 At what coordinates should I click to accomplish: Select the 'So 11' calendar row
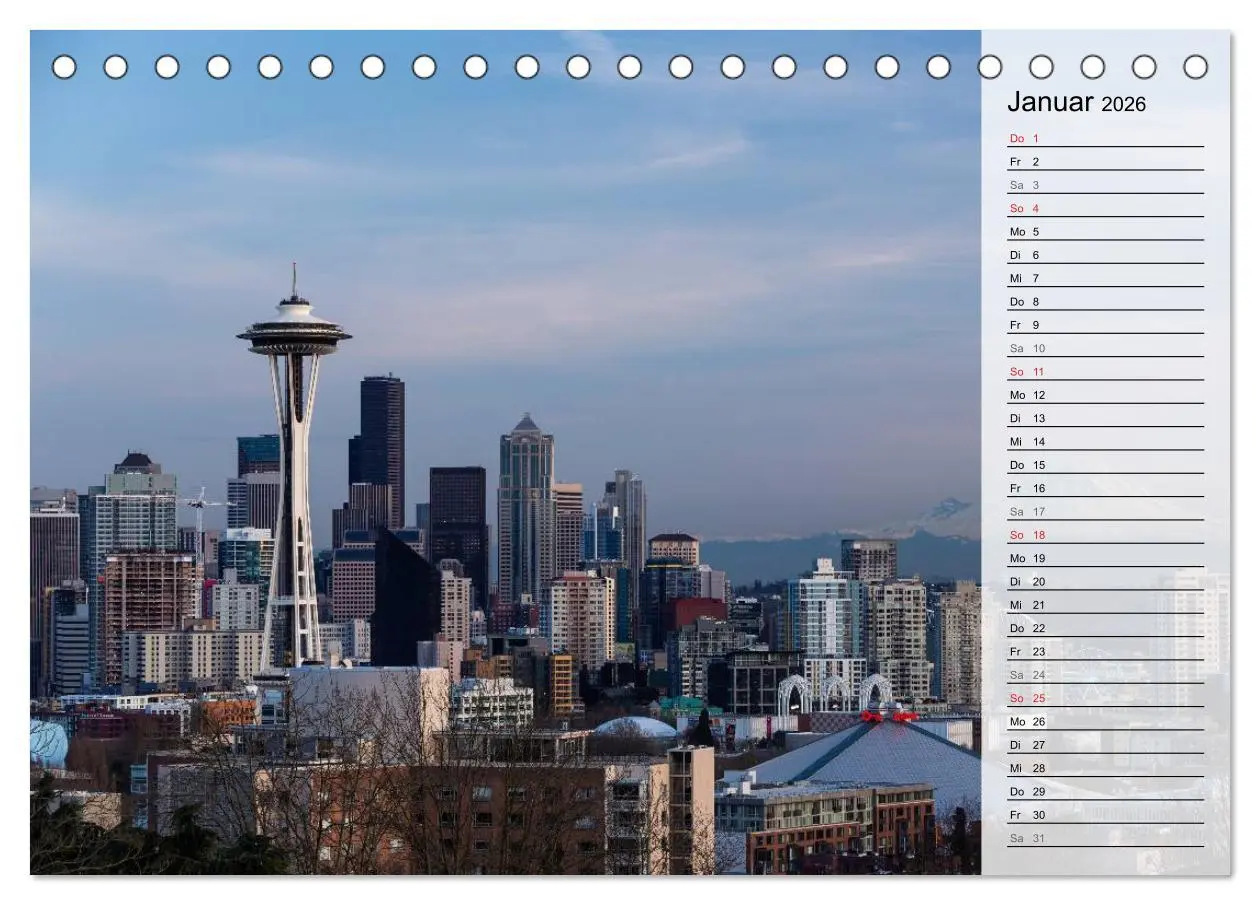click(x=1105, y=371)
